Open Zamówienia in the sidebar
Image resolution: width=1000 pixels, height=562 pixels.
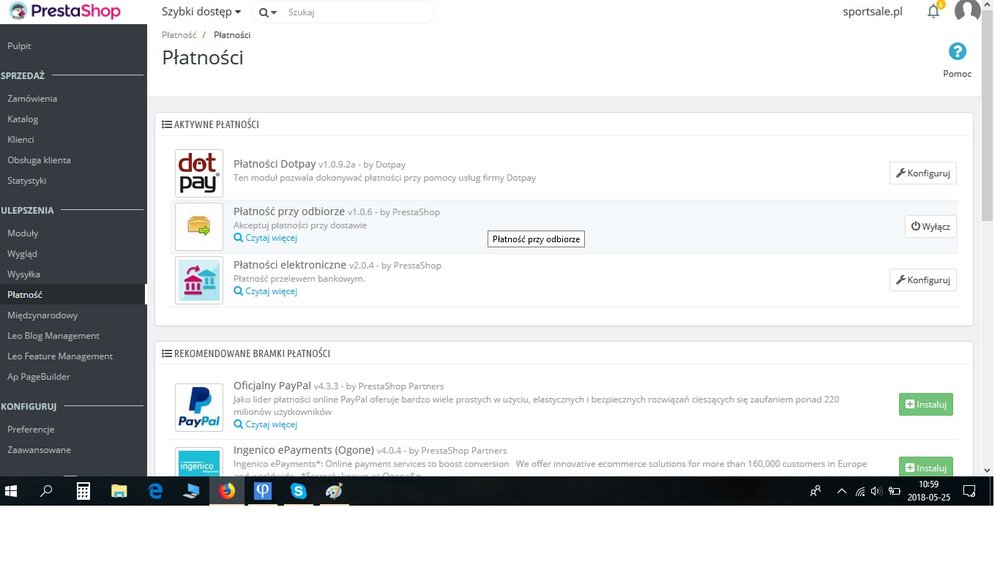click(x=32, y=98)
